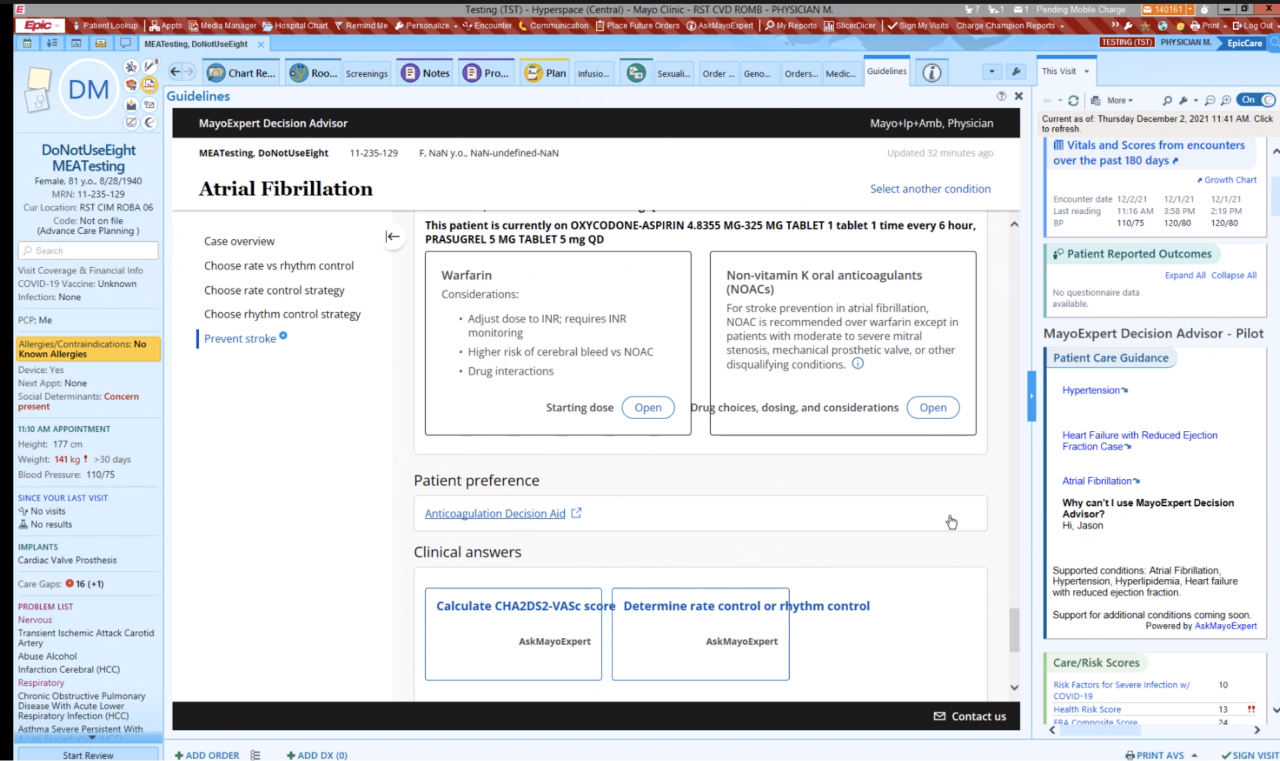Open the More dropdown in the sidebar toolbar
This screenshot has width=1280, height=761.
(x=1120, y=101)
